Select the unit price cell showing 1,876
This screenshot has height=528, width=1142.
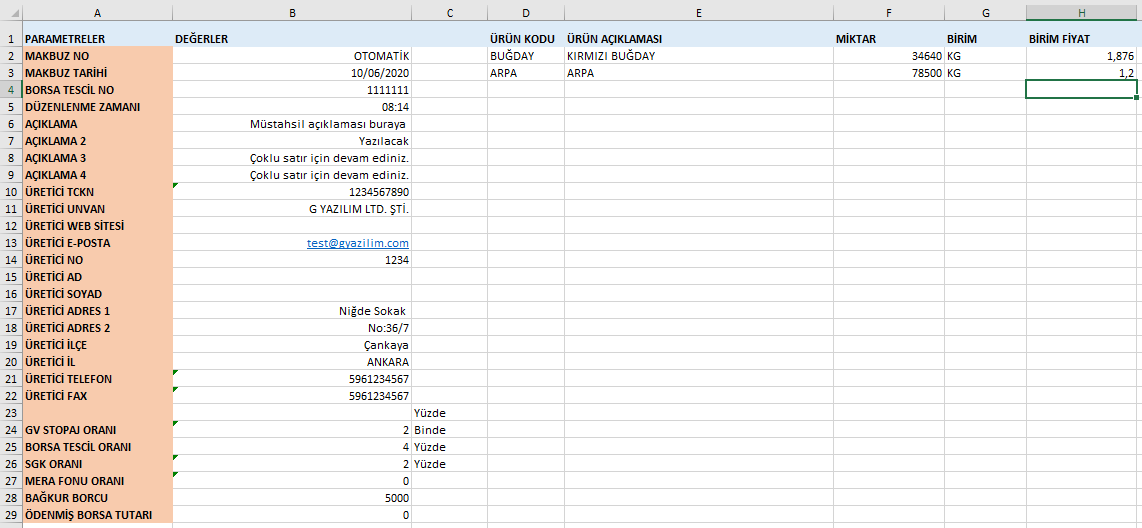click(1082, 56)
